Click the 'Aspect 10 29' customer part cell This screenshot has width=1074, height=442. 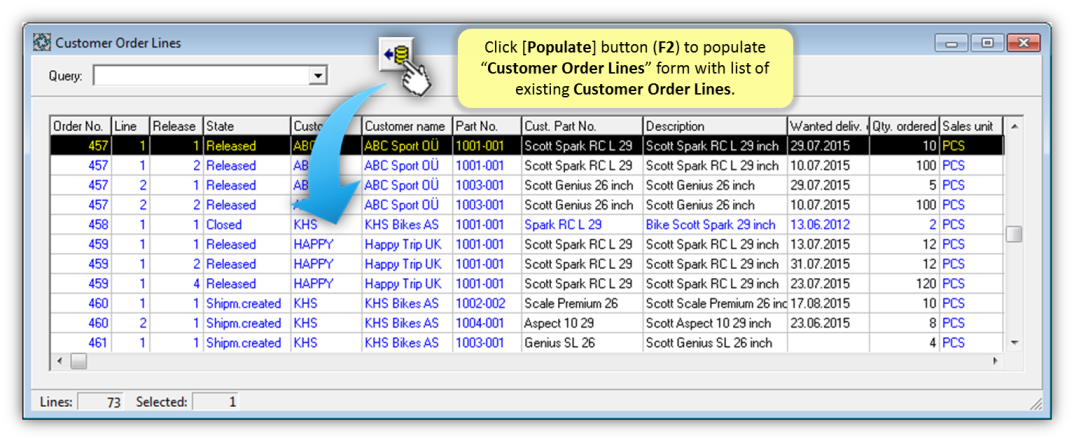coord(582,323)
